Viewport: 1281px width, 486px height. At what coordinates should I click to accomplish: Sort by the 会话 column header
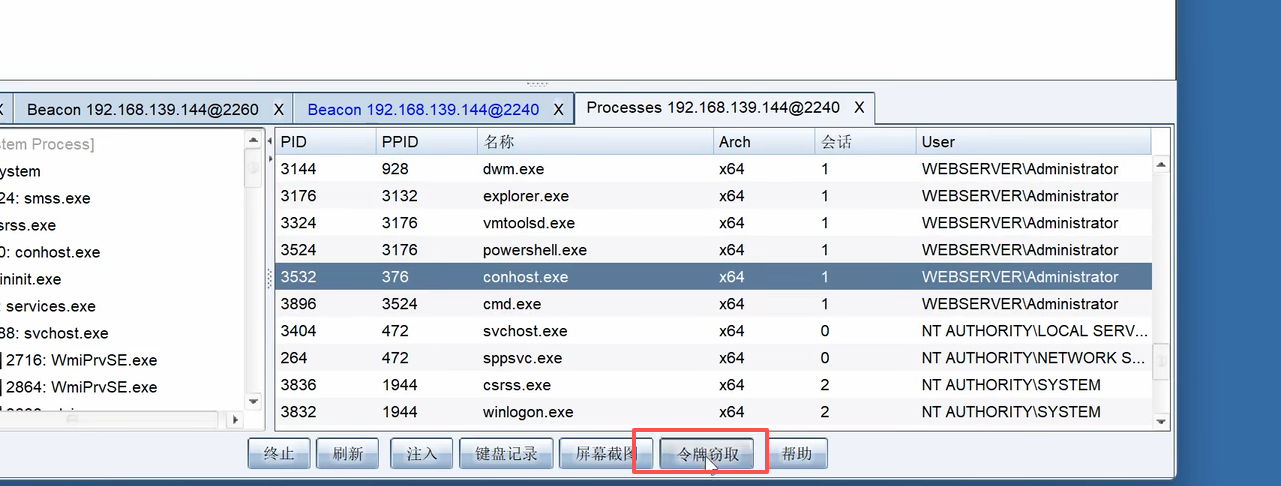(865, 142)
